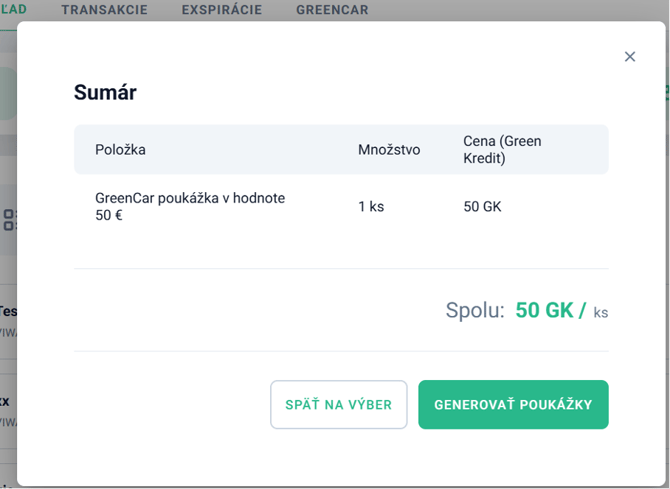
Task: Go to the partially visible Prehľad tab
Action: (x=14, y=10)
